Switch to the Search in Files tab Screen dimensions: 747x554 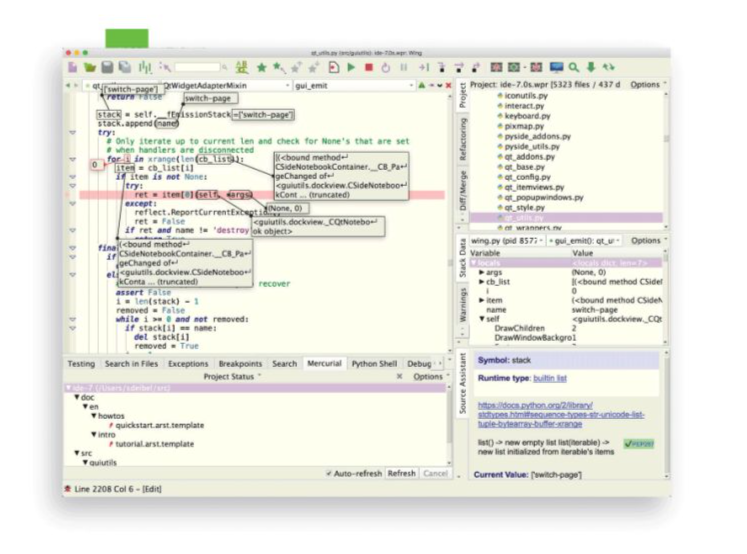pos(131,364)
